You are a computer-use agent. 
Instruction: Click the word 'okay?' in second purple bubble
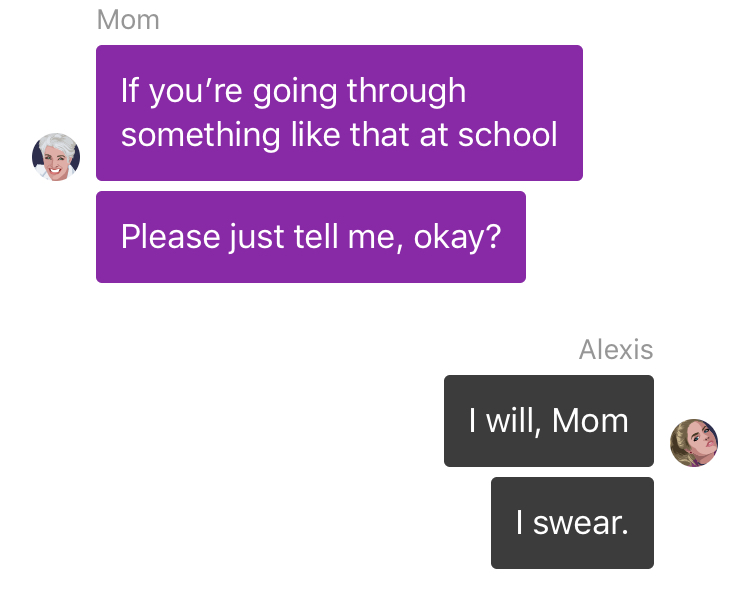(x=457, y=238)
